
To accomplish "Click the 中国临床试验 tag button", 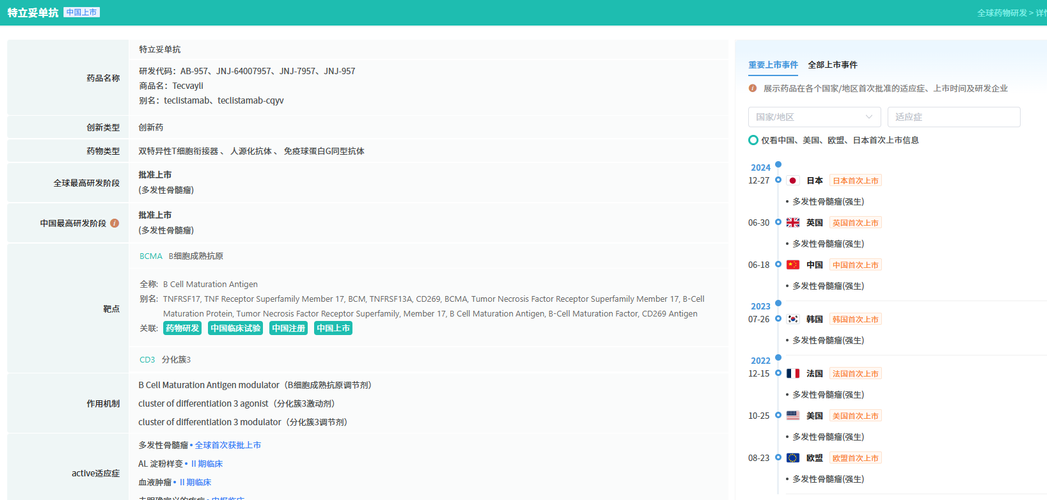I will (x=235, y=328).
